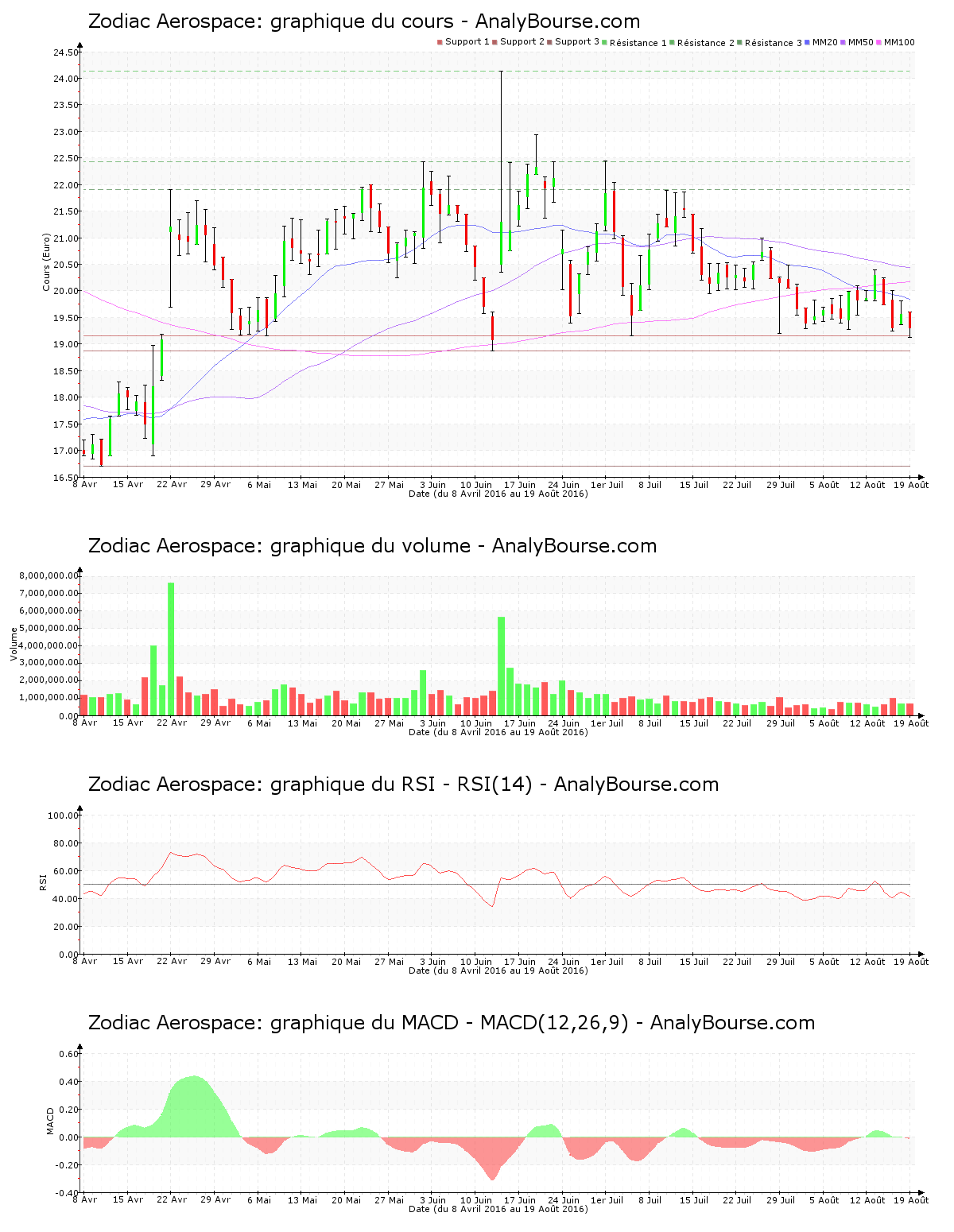The width and height of the screenshot is (954, 1232).
Task: Click the MM20 legend color square
Action: (x=808, y=42)
